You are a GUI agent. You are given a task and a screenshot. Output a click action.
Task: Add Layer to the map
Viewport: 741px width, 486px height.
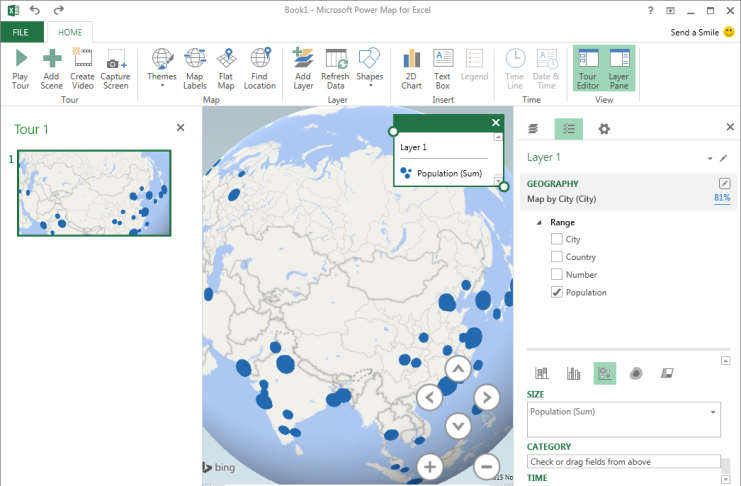click(x=303, y=69)
